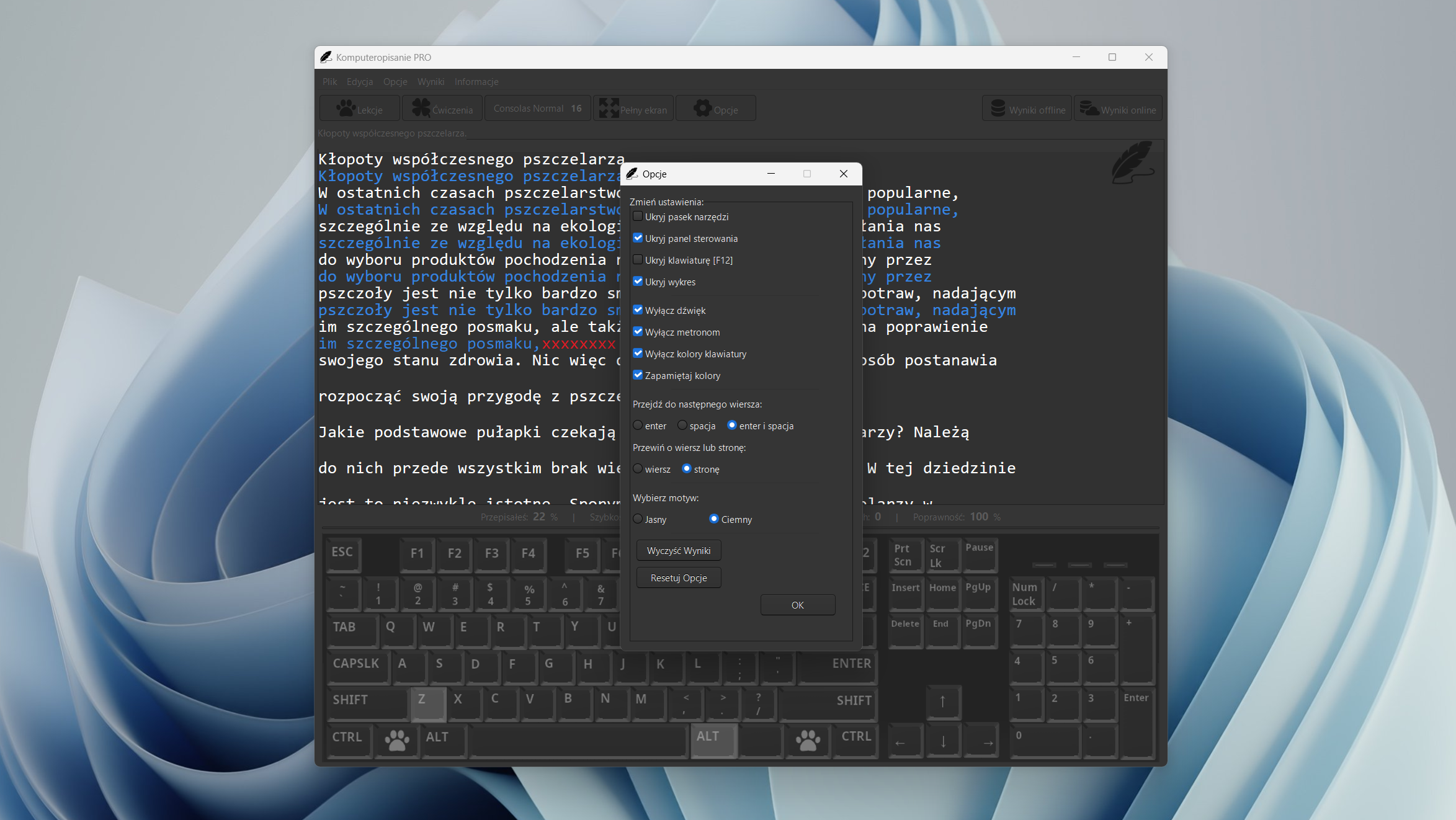1456x820 pixels.
Task: Select wiersz scroll radio option
Action: coord(638,469)
